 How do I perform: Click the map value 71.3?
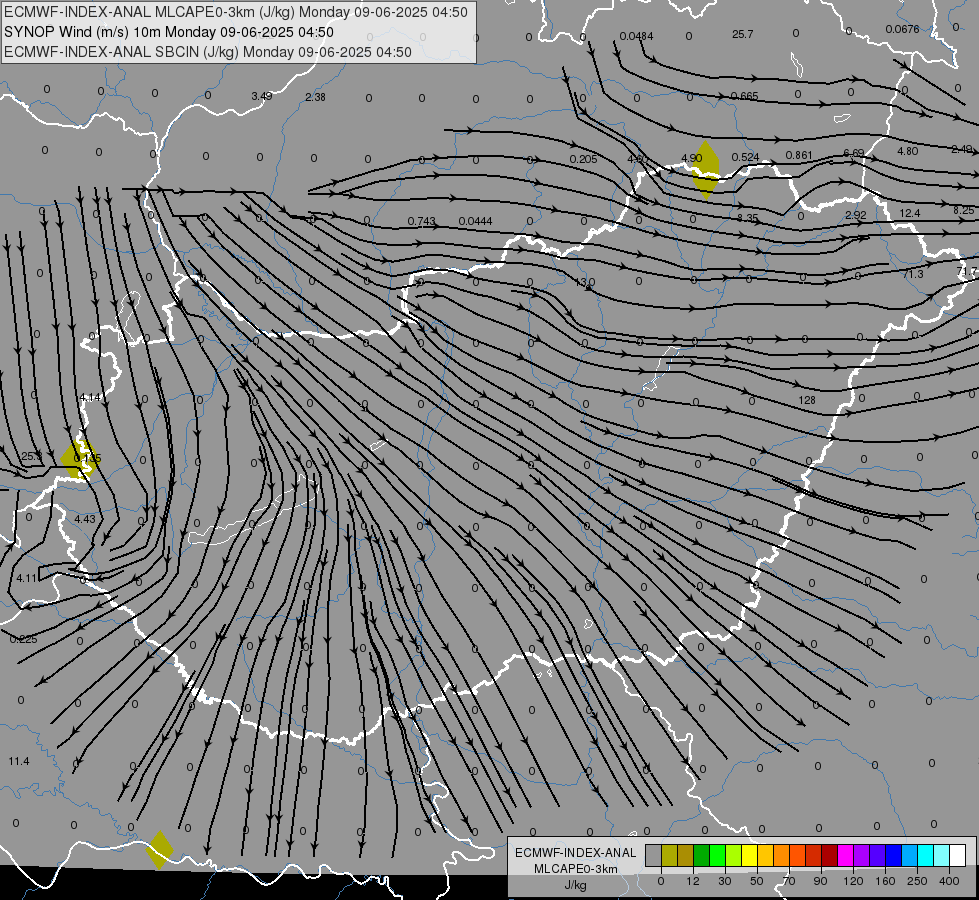click(x=912, y=274)
